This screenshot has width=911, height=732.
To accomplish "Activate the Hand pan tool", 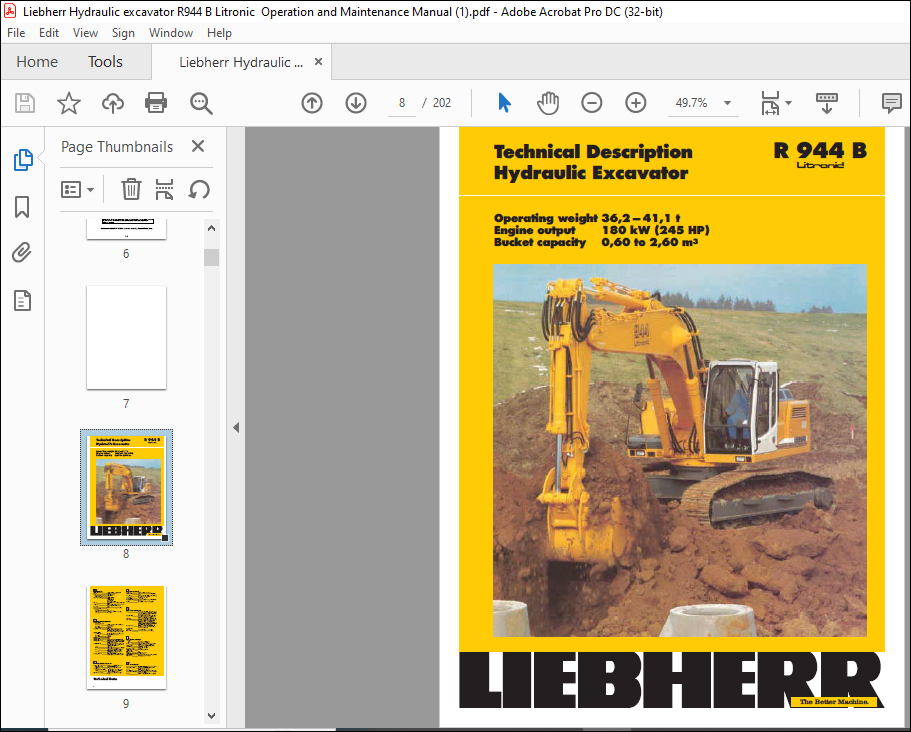I will [x=547, y=103].
